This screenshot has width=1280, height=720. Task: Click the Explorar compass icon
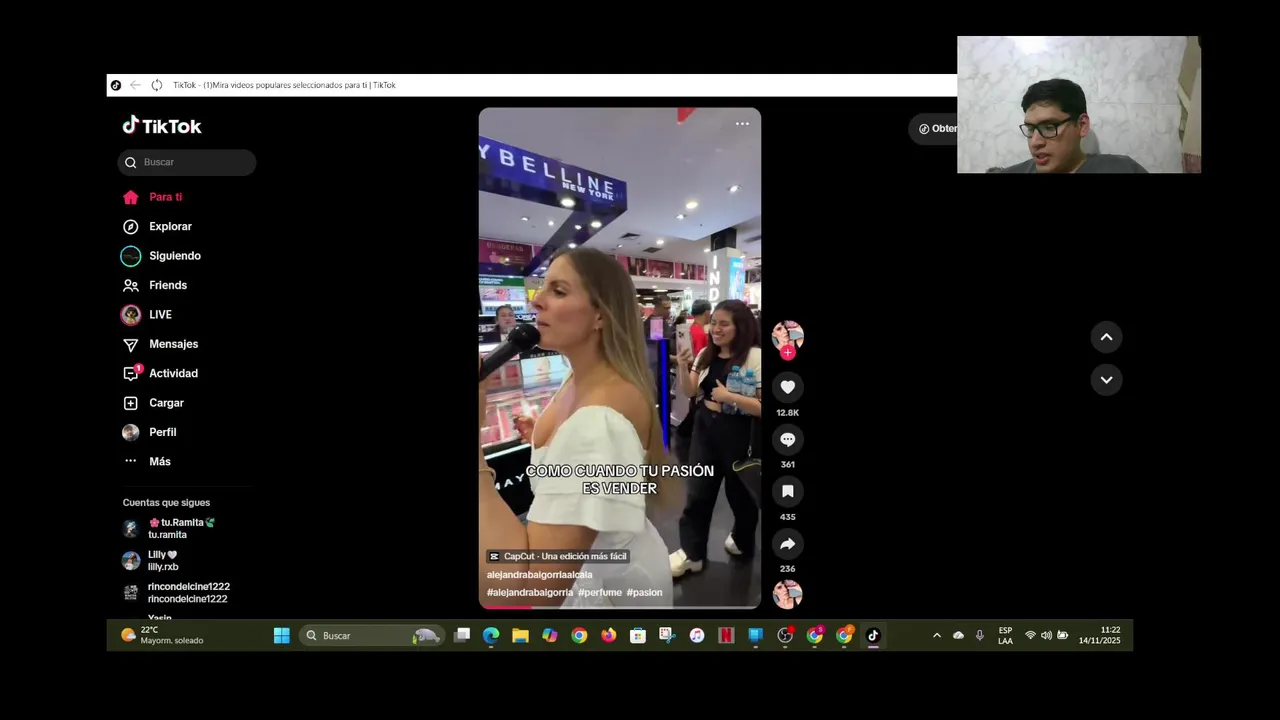click(131, 227)
